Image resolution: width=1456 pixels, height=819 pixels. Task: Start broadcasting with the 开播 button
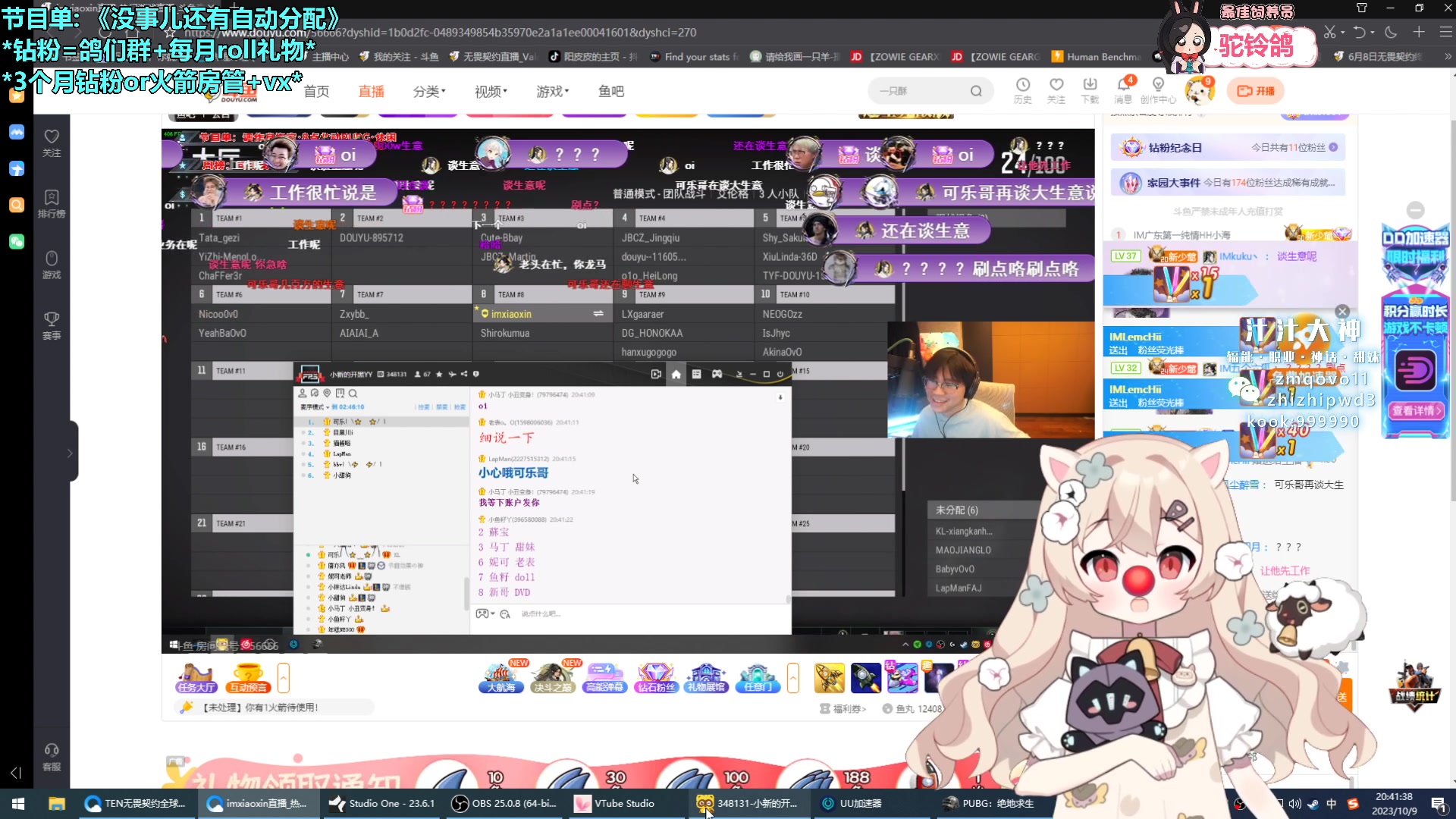click(1256, 91)
